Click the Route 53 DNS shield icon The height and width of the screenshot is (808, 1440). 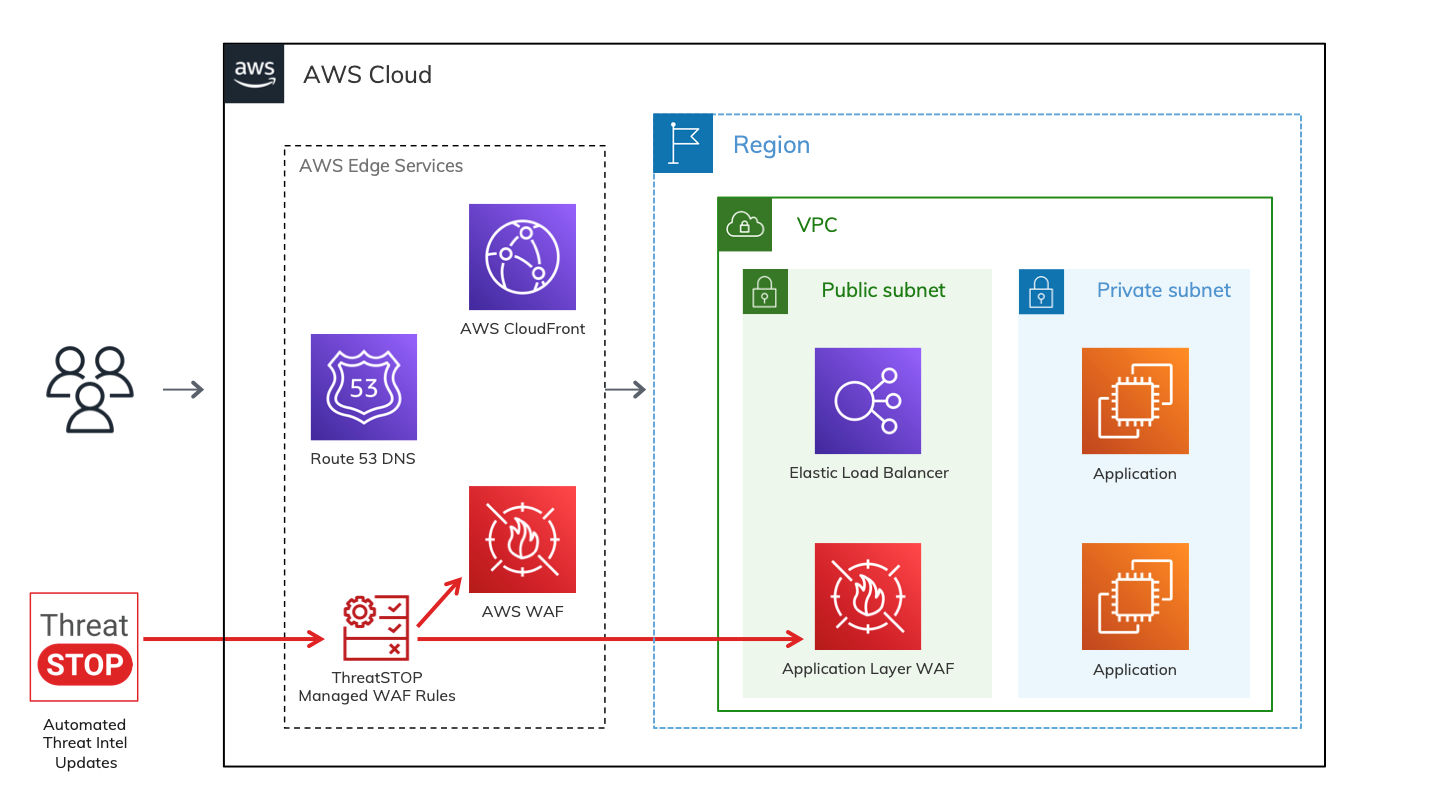(363, 387)
